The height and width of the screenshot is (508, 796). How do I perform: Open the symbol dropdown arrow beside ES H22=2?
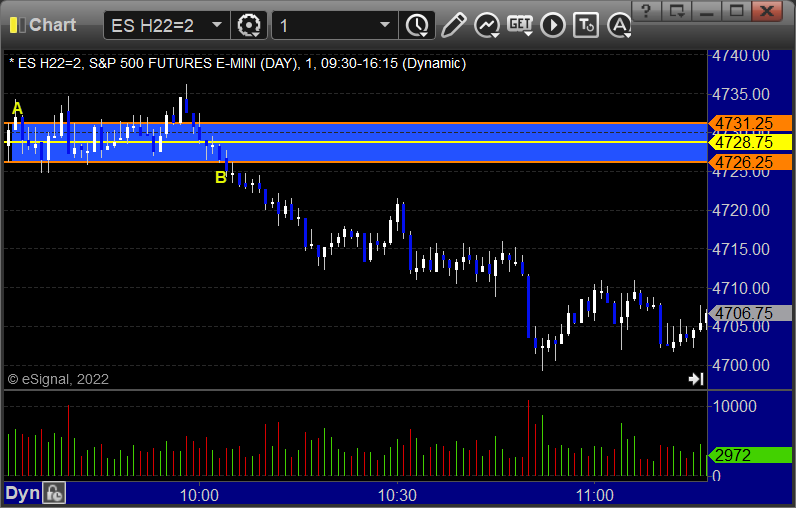point(217,25)
